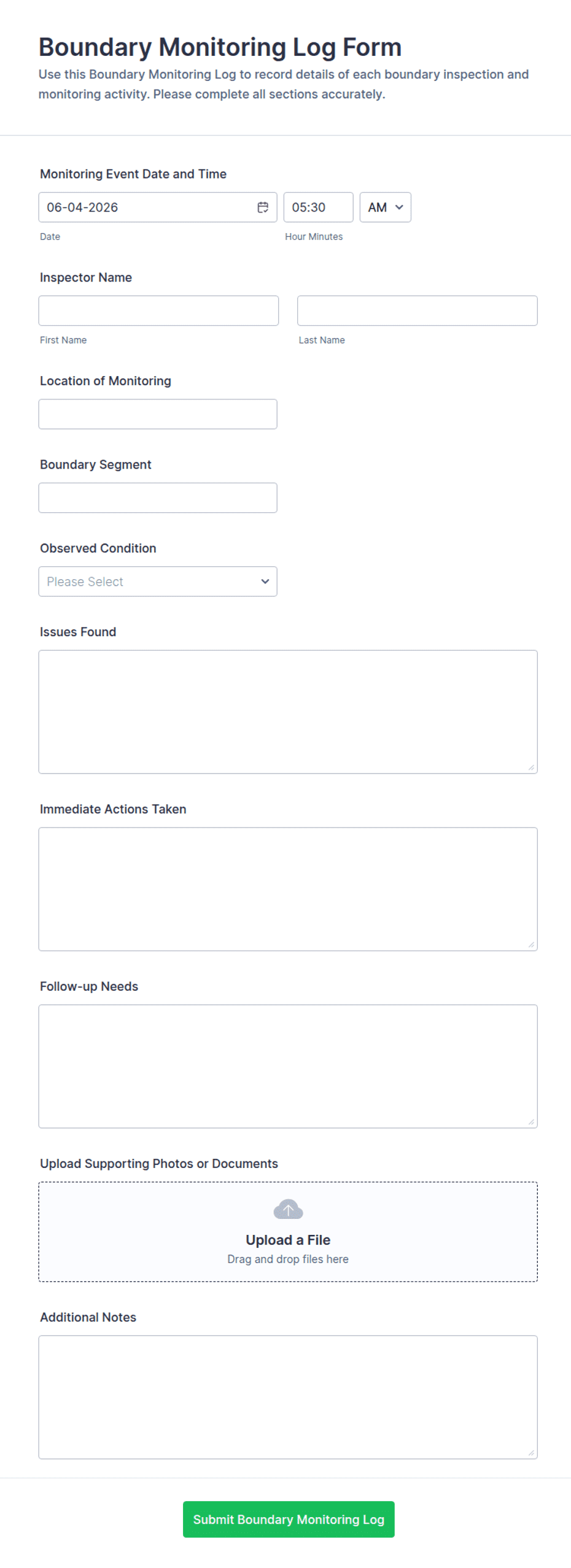
Task: Click the Hour Minutes time field
Action: click(x=318, y=207)
